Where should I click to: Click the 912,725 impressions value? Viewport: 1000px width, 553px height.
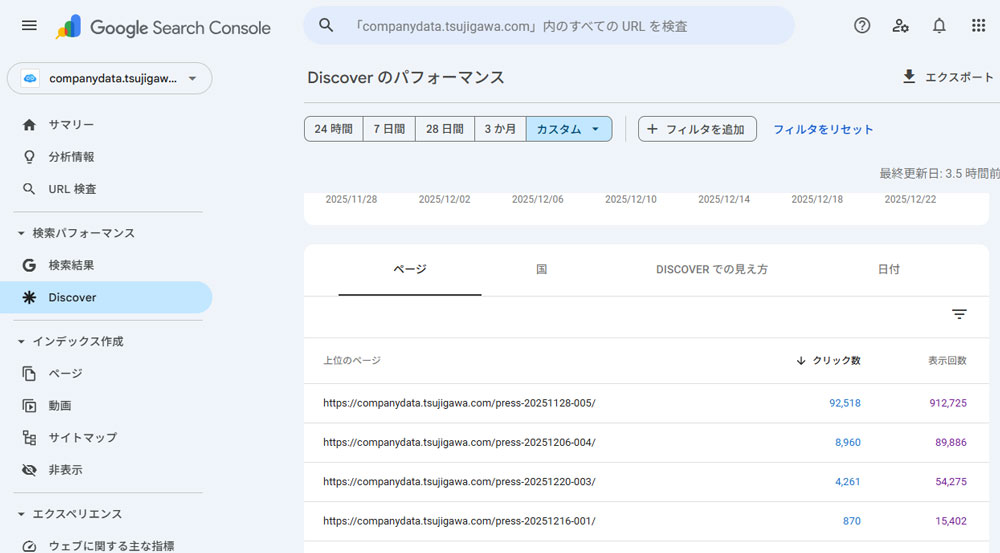click(x=948, y=403)
